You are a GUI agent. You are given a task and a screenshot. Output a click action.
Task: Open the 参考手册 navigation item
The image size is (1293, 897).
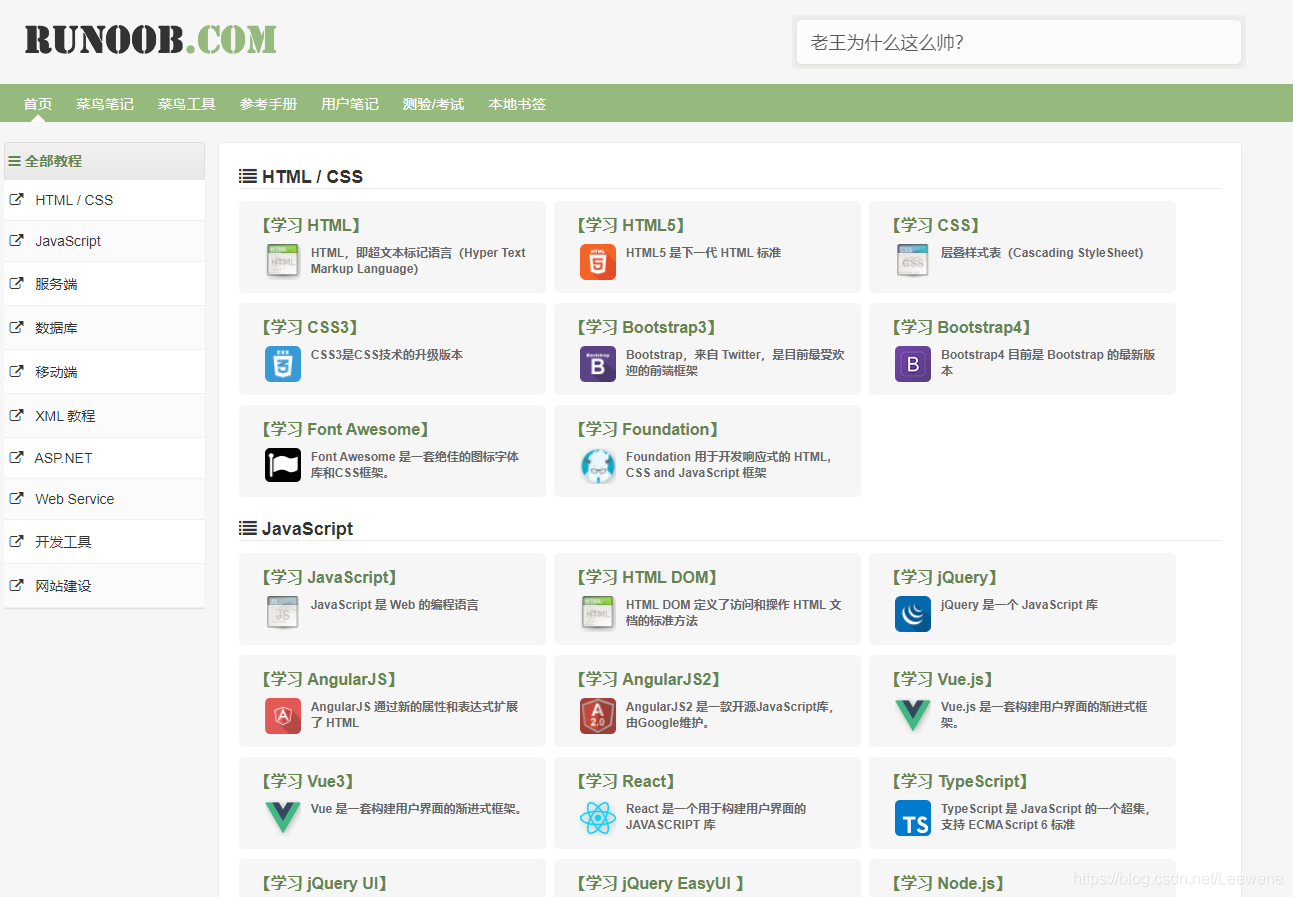tap(268, 104)
